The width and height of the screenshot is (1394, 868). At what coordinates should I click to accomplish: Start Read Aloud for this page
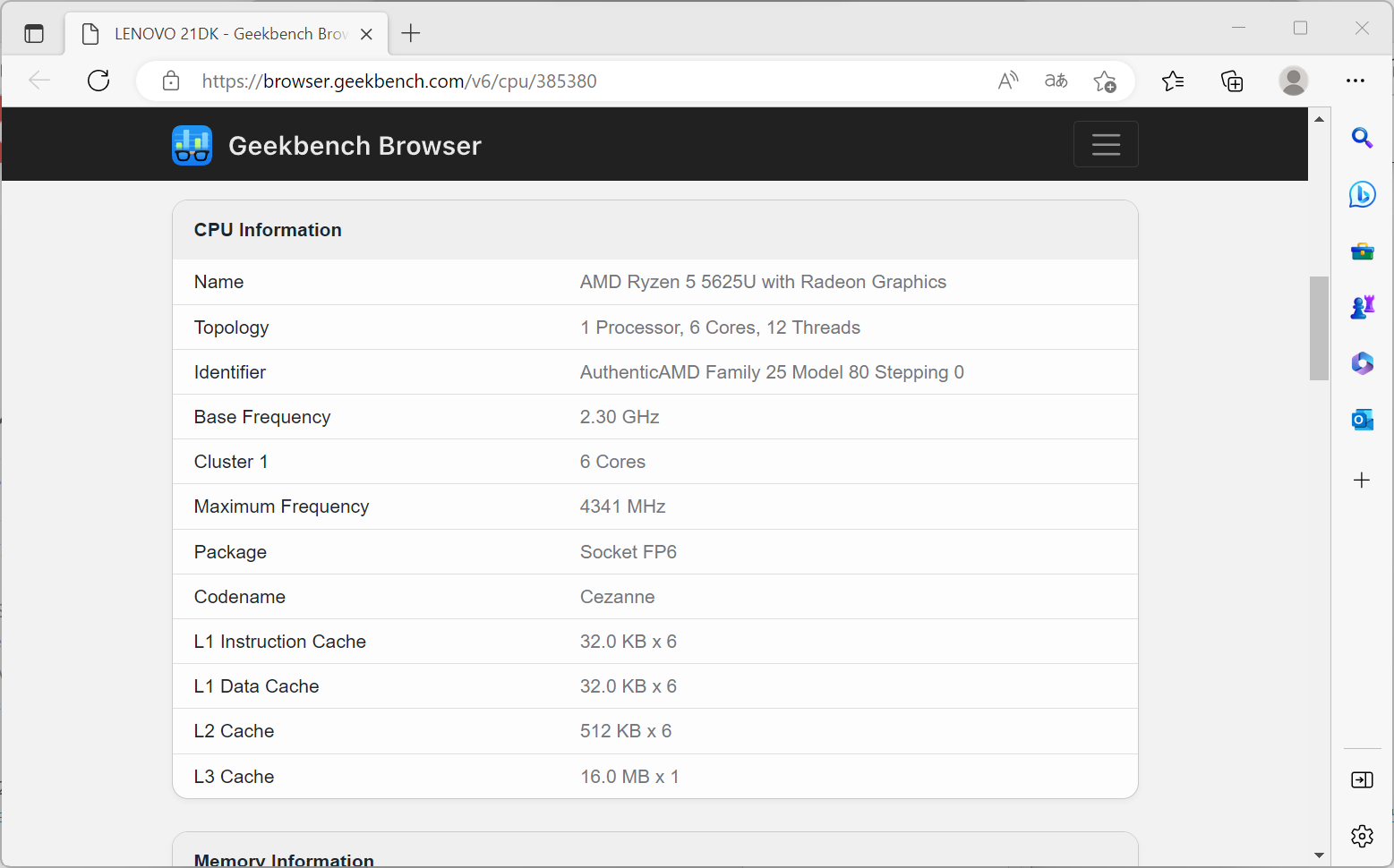click(x=1008, y=81)
